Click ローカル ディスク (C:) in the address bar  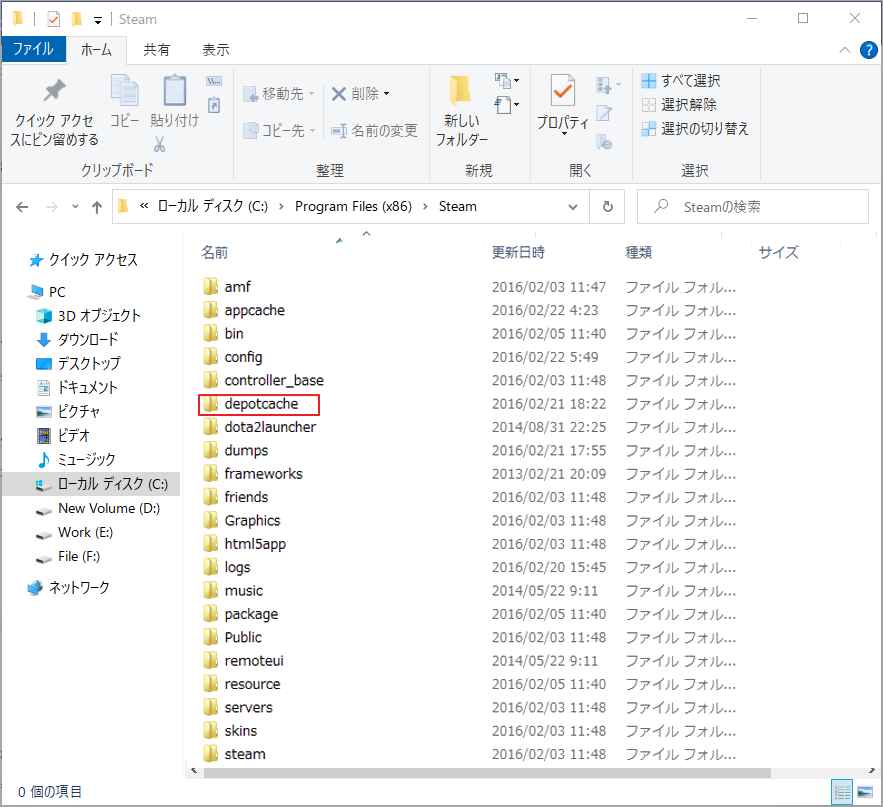[x=213, y=206]
